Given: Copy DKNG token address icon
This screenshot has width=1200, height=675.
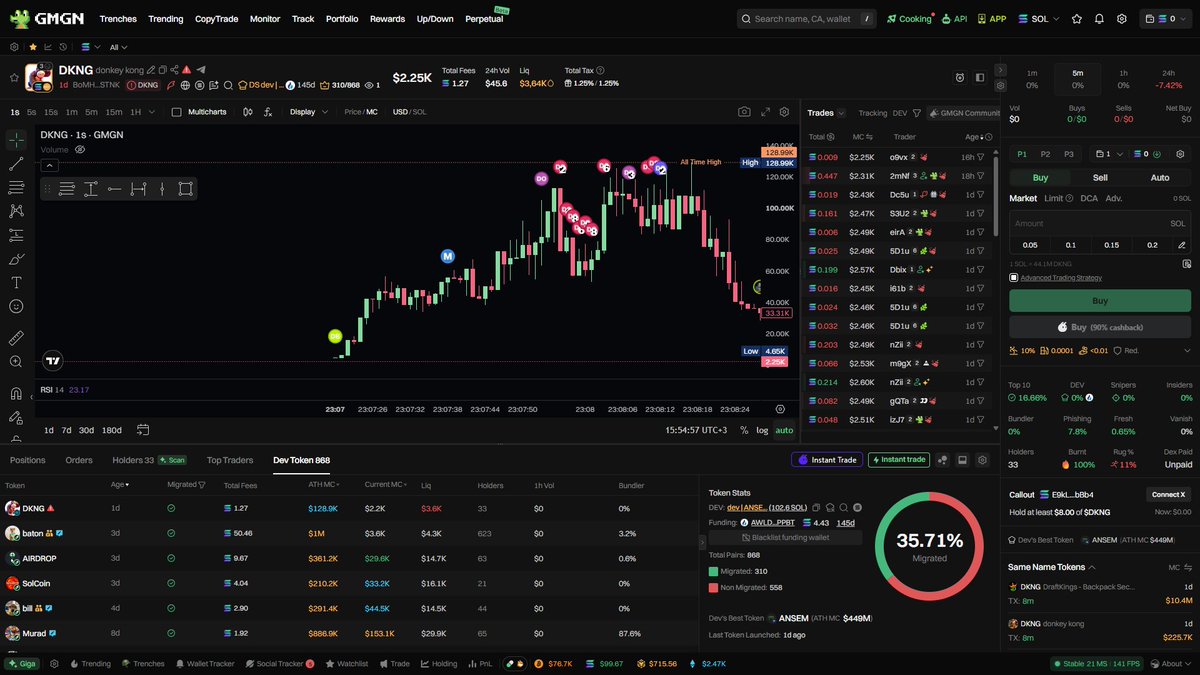Looking at the screenshot, I should (164, 69).
